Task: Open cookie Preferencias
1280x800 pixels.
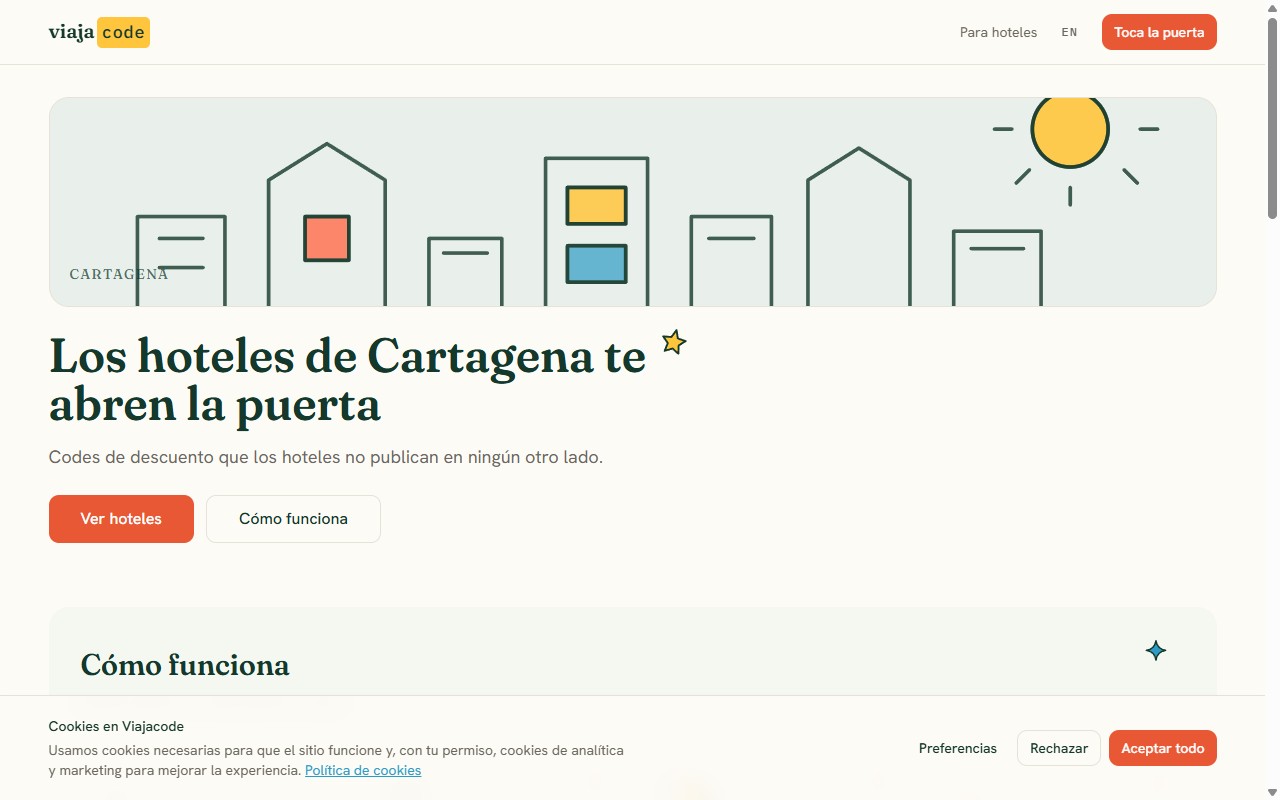Action: pos(958,748)
